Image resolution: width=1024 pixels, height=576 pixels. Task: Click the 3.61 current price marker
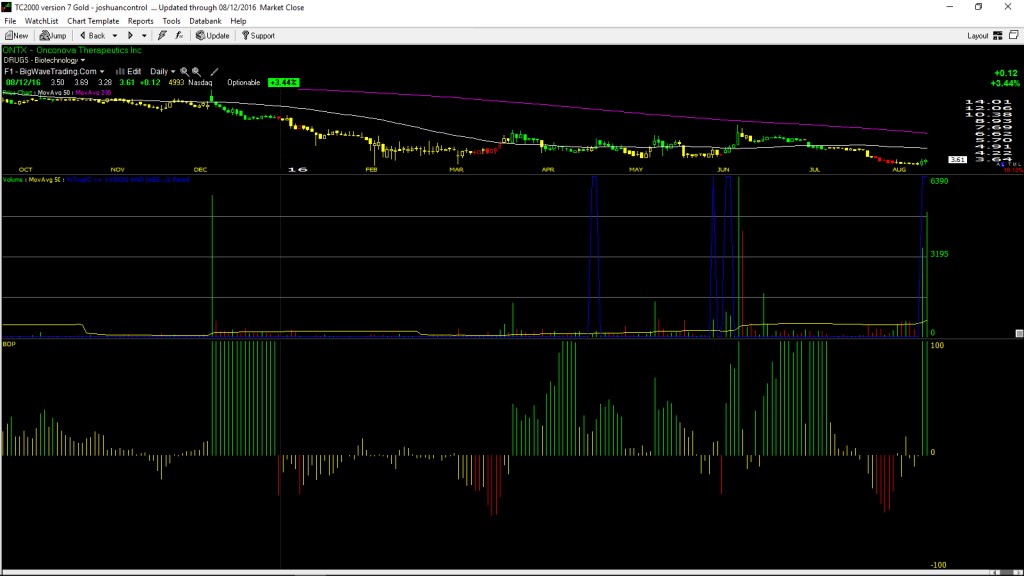tap(957, 159)
